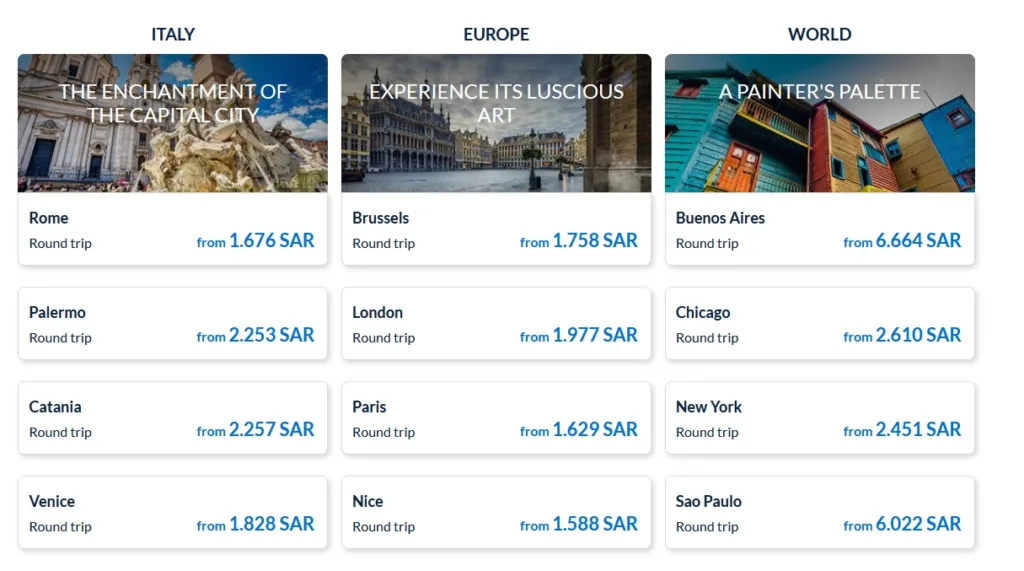Choose the Nice round trip card
The image size is (1024, 571).
pyautogui.click(x=496, y=512)
